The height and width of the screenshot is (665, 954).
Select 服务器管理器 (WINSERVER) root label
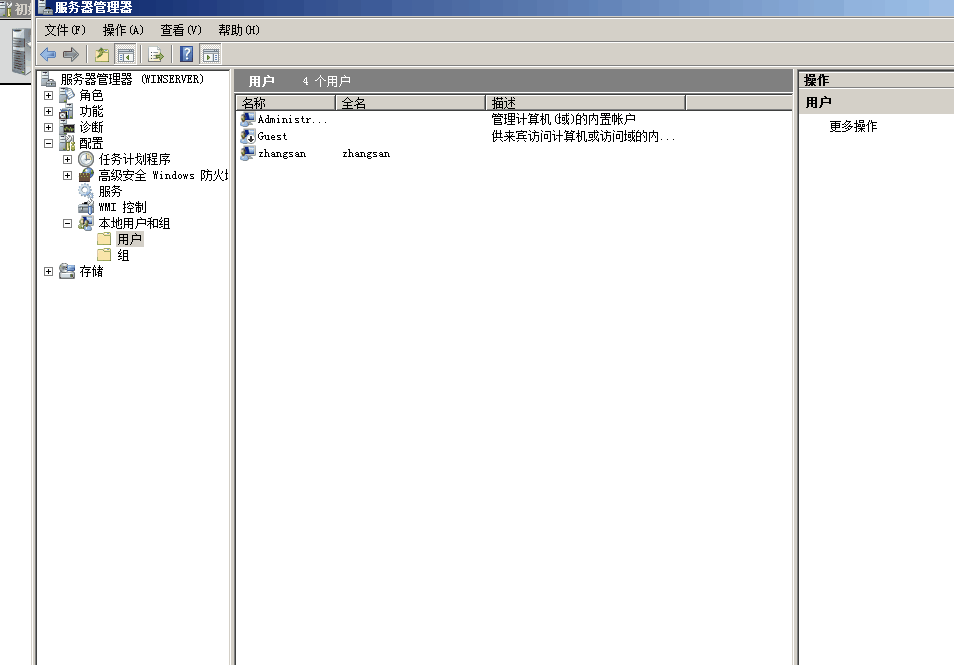point(132,79)
